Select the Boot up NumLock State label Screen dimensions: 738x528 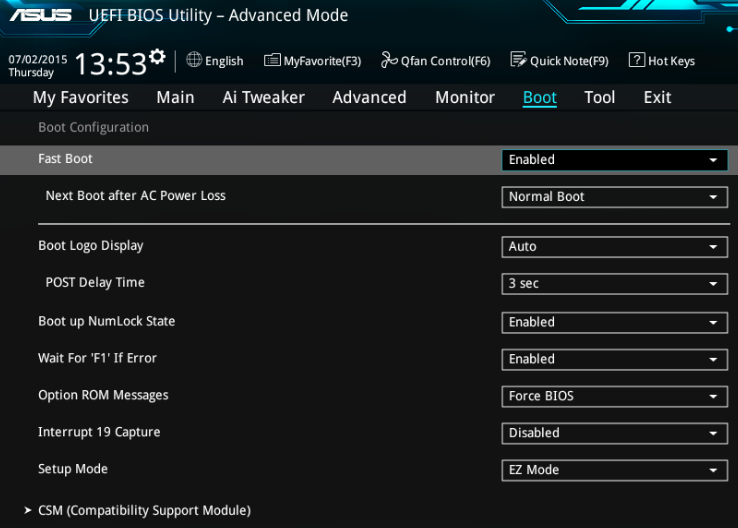coord(106,321)
